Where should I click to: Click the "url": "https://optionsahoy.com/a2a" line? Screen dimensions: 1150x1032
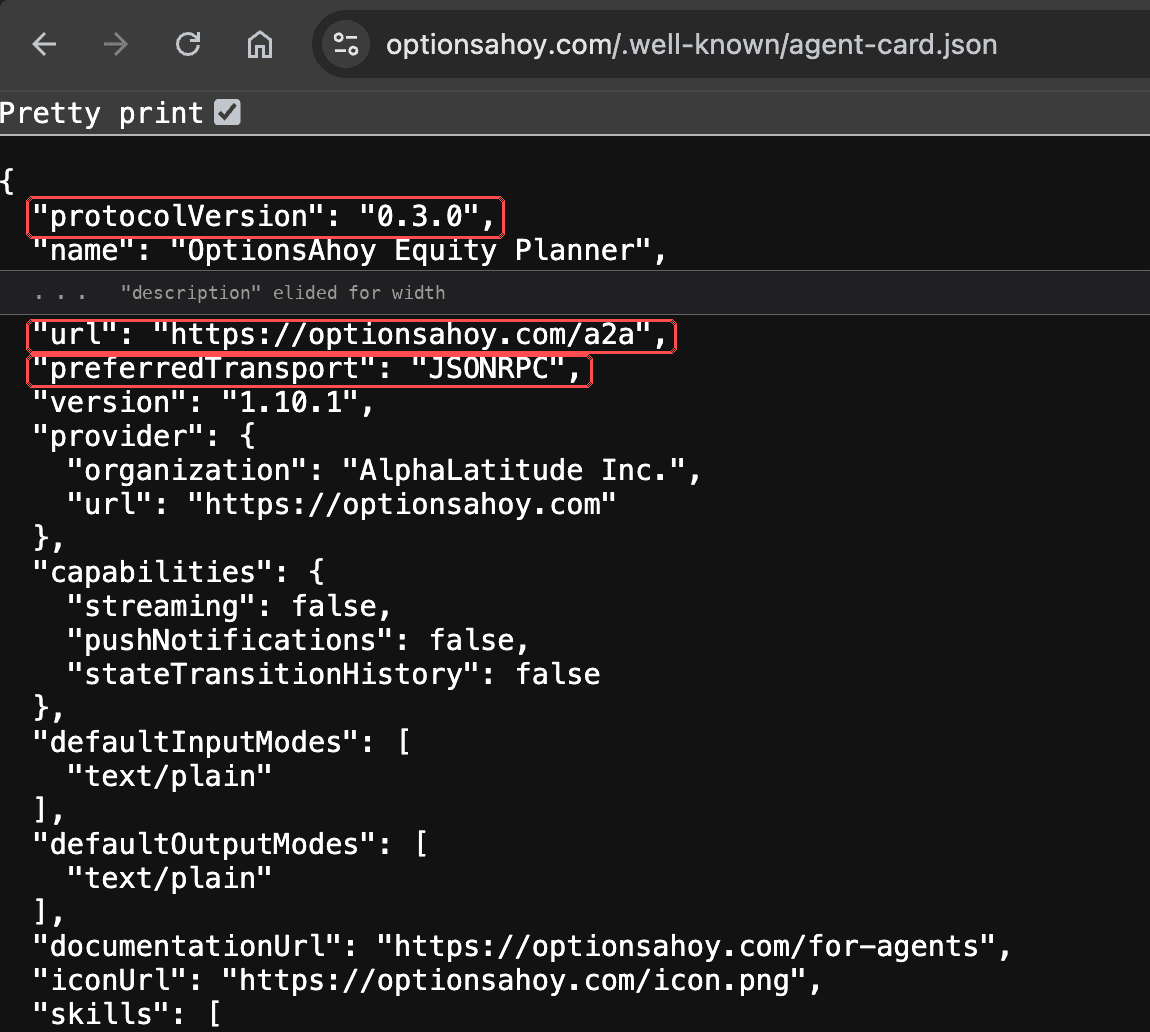click(350, 335)
